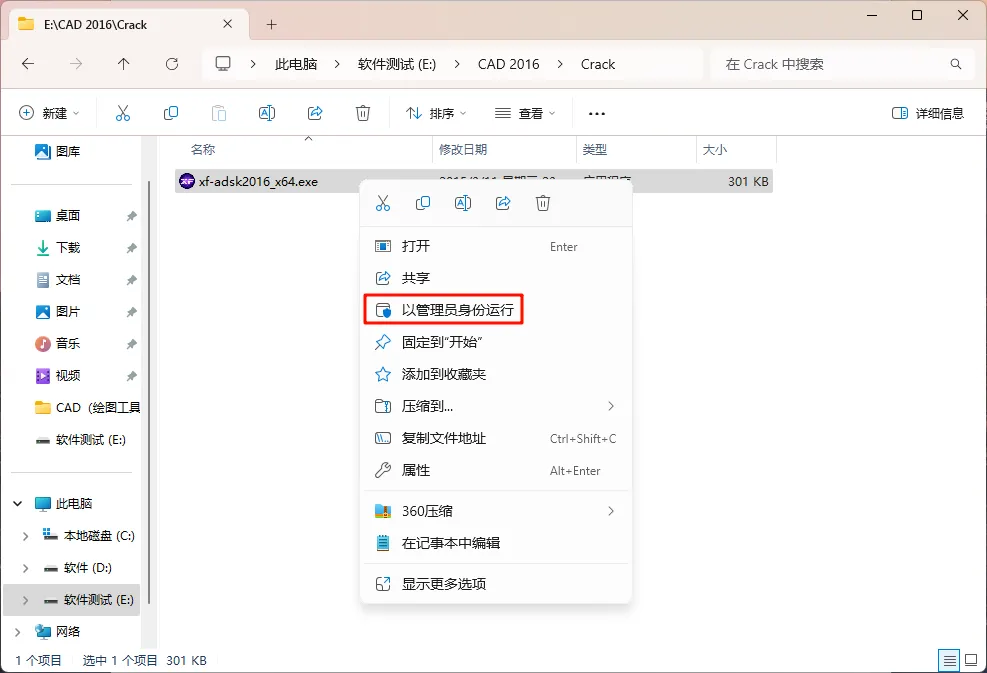Screen dimensions: 987x673
Task: Click the Delete trash icon in the Explorer toolbar
Action: click(x=363, y=113)
